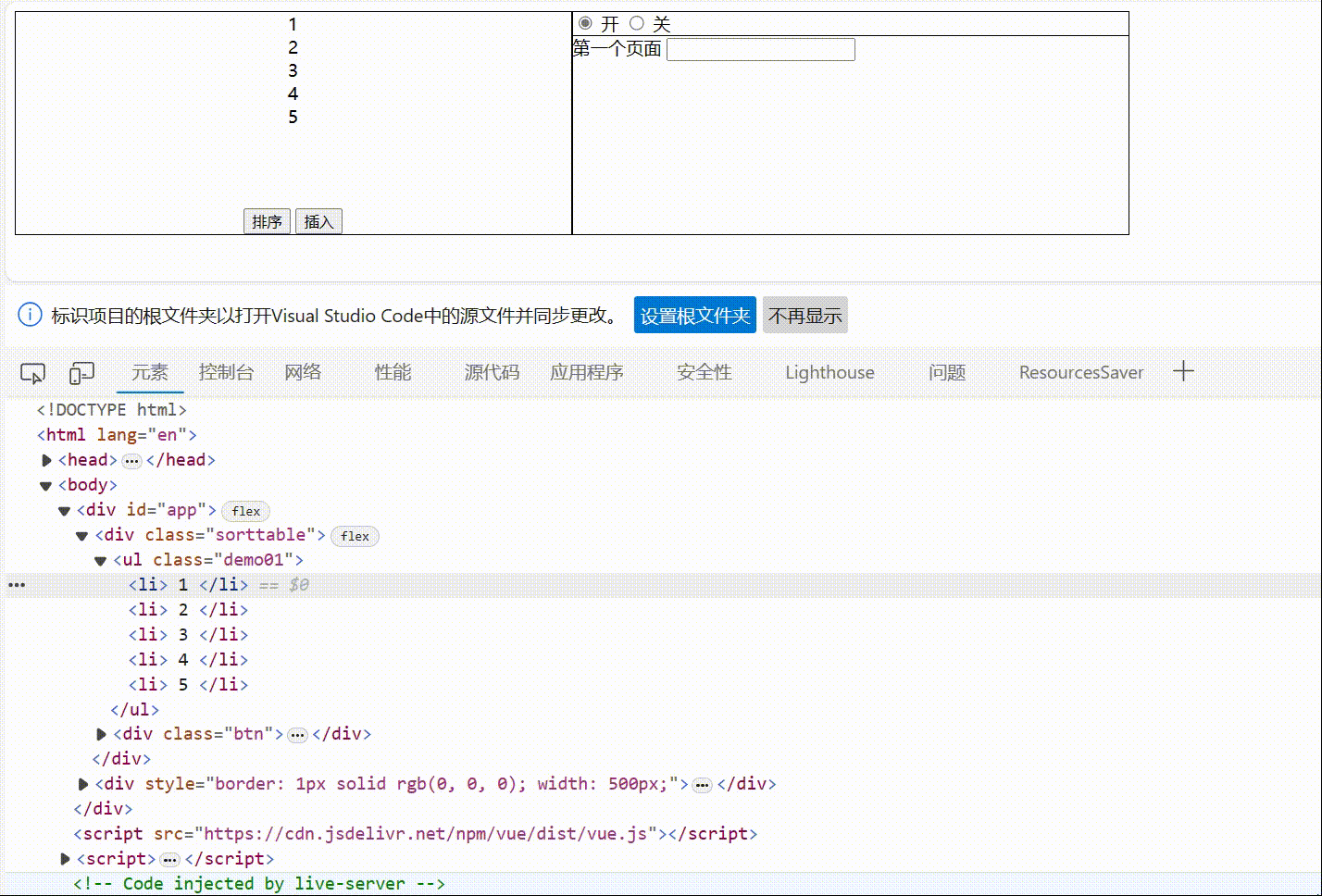Select the <!DOCTYPE html> line
The height and width of the screenshot is (896, 1322).
(x=111, y=410)
